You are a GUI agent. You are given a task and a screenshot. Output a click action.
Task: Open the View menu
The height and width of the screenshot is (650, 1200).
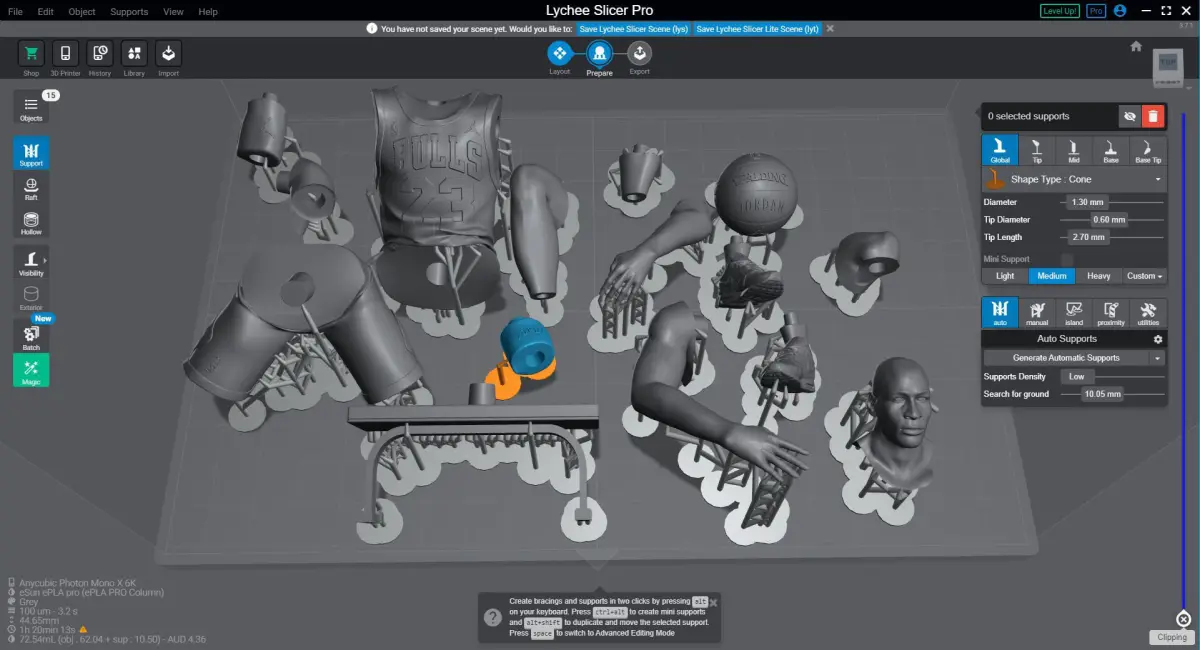(173, 12)
